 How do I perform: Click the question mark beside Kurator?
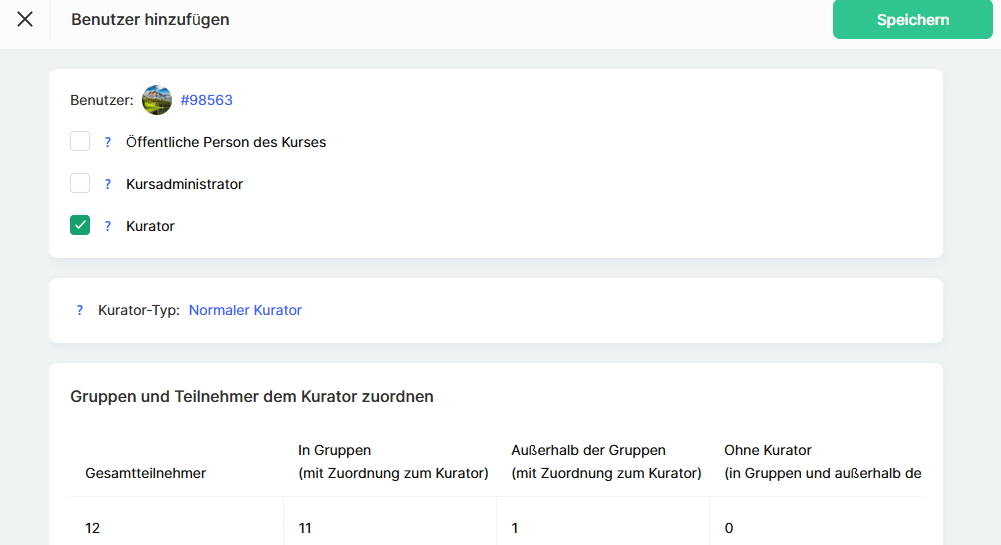pyautogui.click(x=108, y=226)
